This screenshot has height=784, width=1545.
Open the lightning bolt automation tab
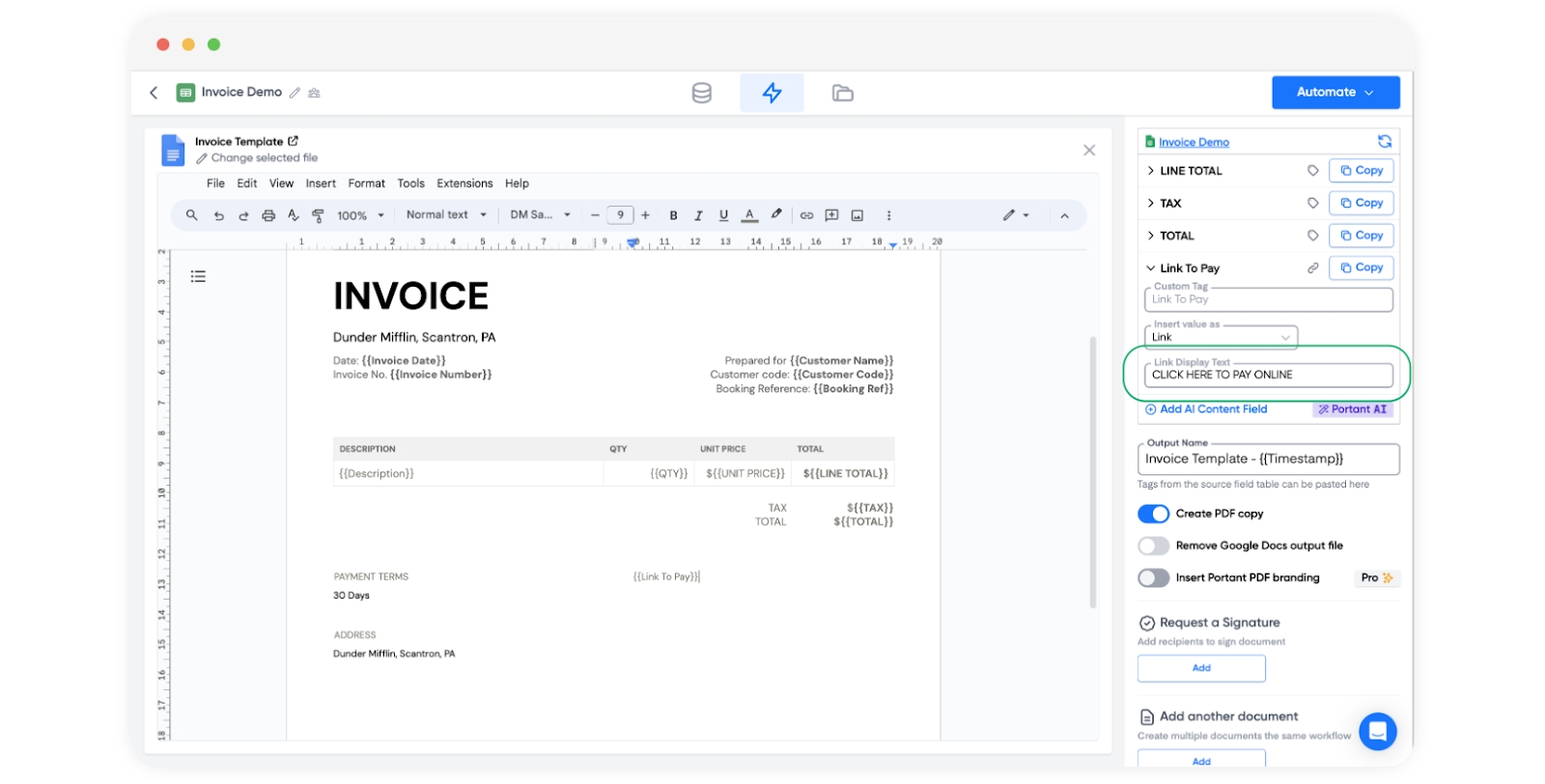[x=772, y=93]
